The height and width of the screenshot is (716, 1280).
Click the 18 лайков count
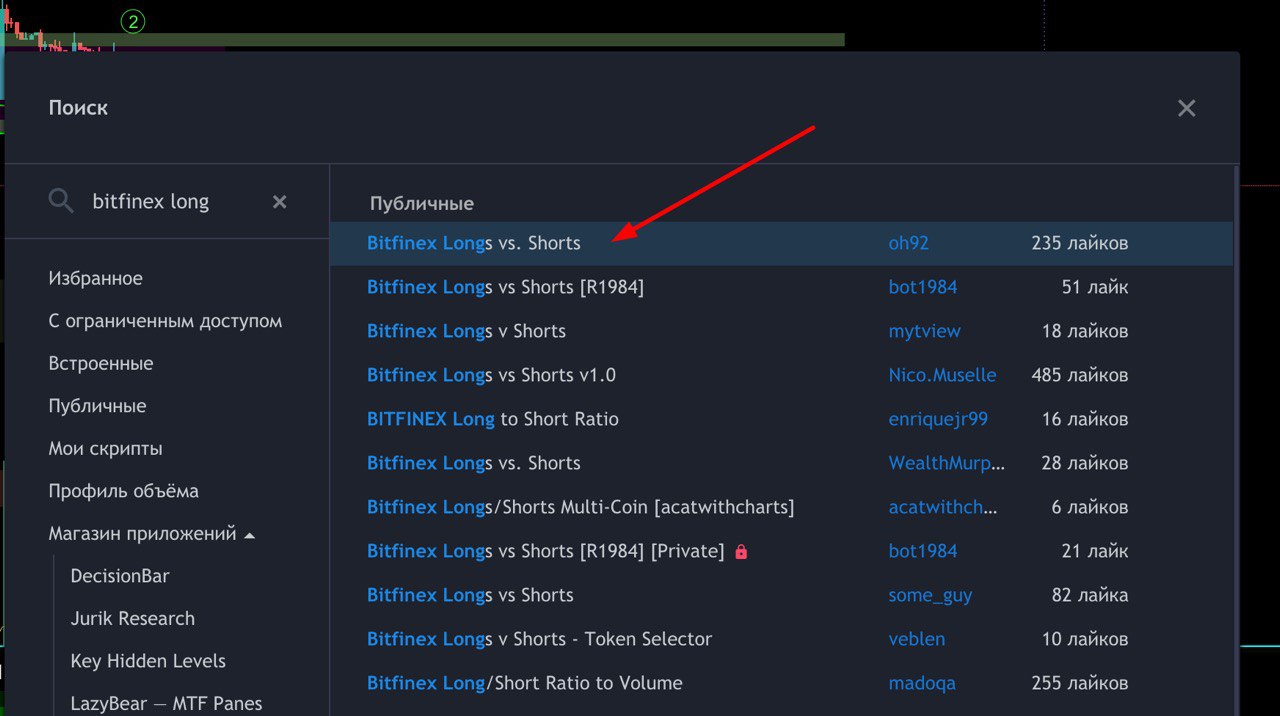point(1085,331)
